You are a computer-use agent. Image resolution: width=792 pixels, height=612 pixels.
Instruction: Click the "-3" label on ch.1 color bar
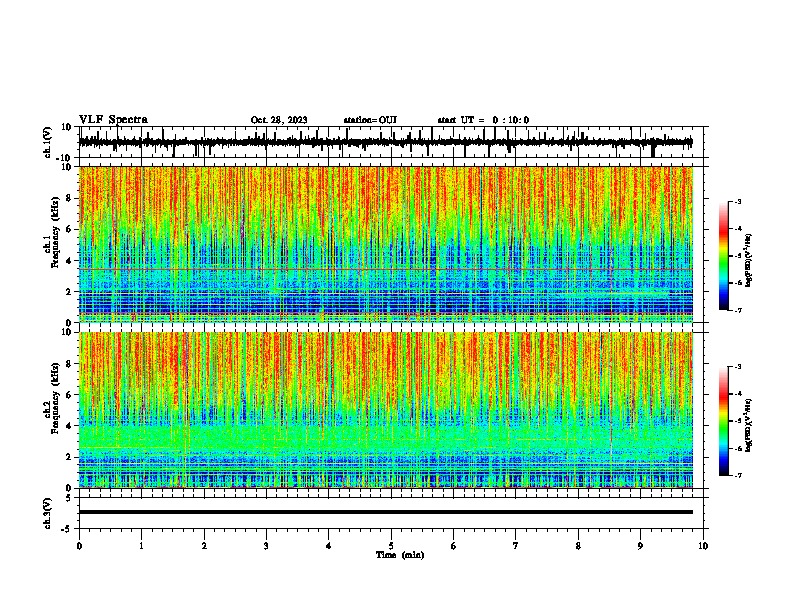(x=738, y=202)
